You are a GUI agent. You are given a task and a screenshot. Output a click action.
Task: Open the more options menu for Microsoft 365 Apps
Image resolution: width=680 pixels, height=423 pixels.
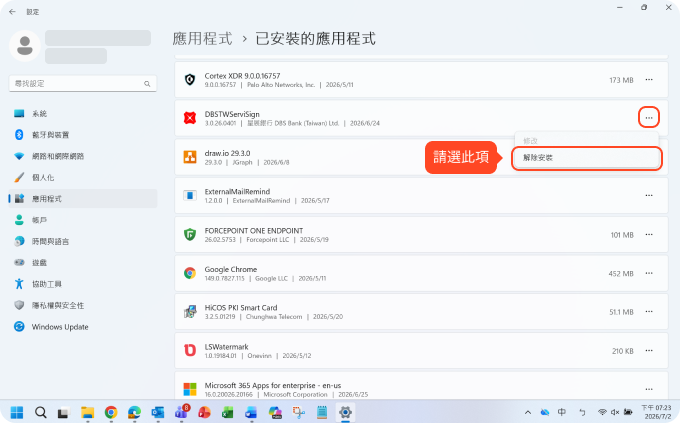649,389
